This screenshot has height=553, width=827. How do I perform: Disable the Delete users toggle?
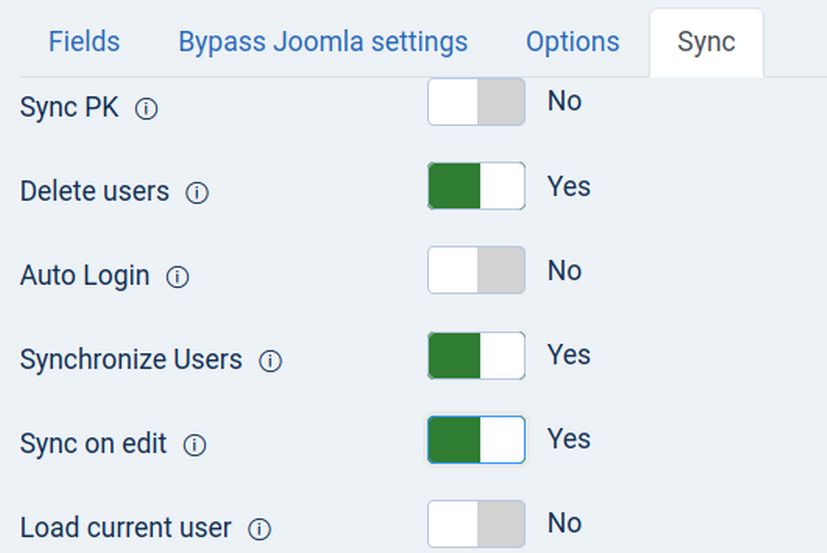(476, 186)
